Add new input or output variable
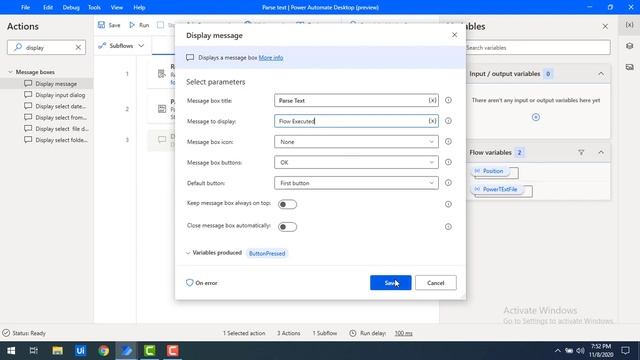640x360 pixels. (x=536, y=118)
